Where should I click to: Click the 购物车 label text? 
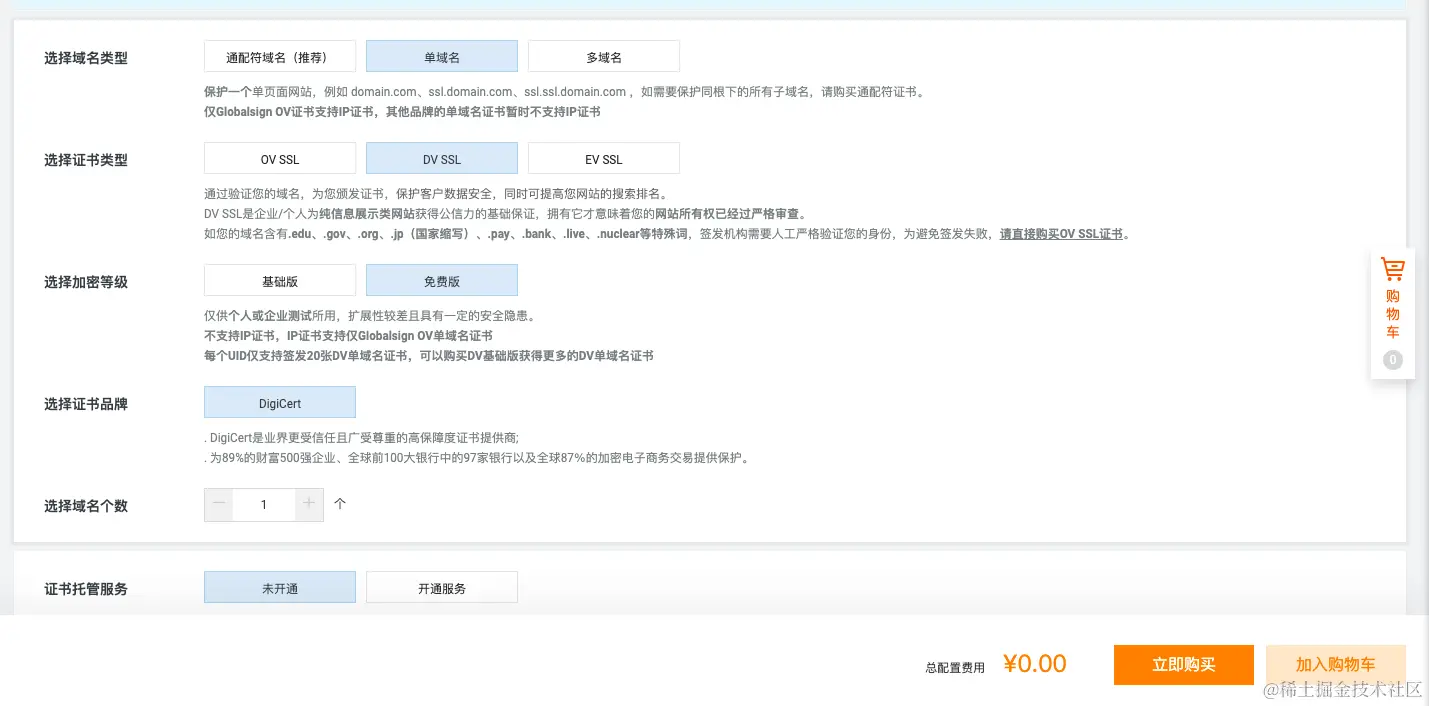tap(1393, 314)
